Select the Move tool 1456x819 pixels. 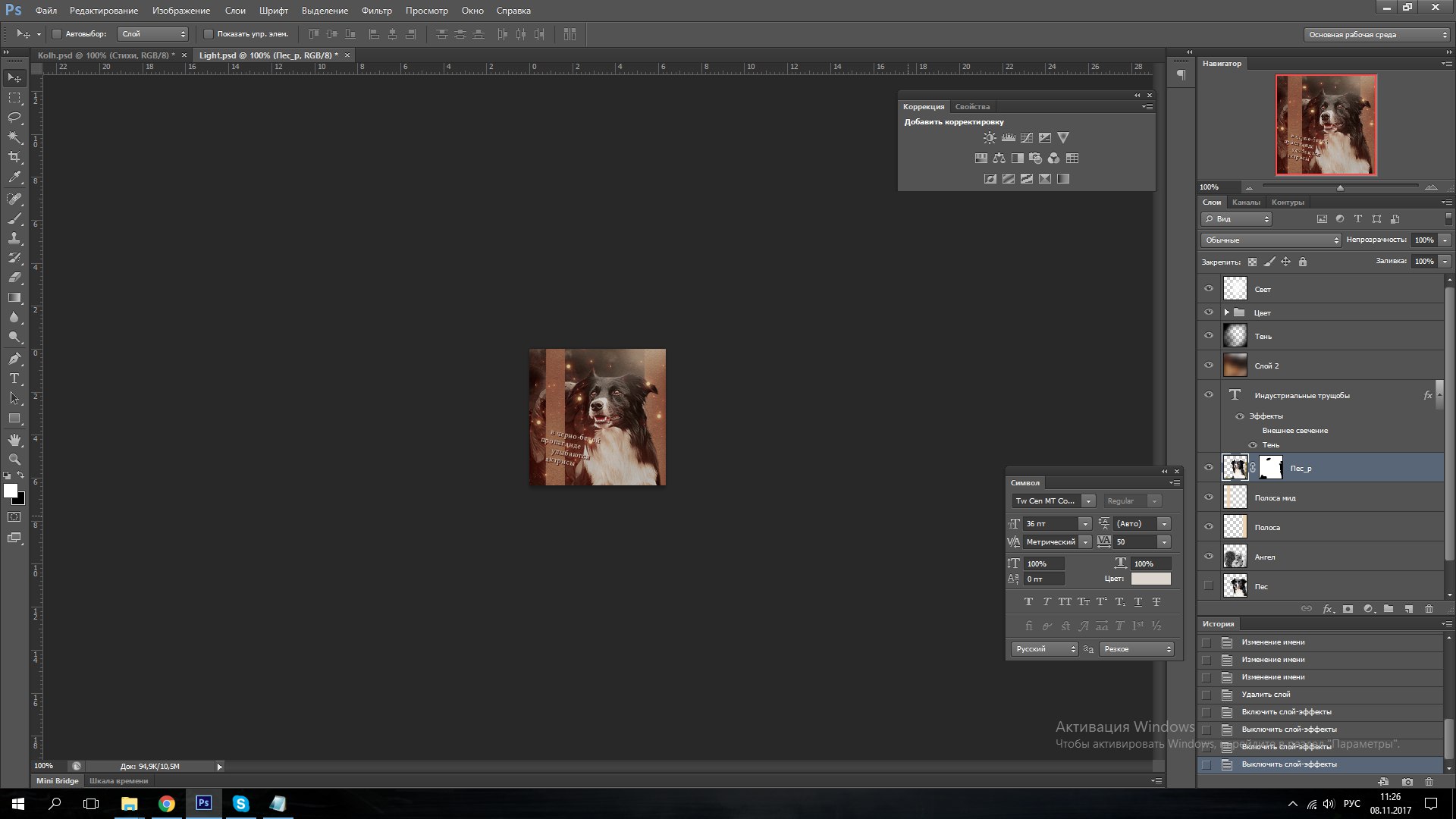(x=14, y=78)
